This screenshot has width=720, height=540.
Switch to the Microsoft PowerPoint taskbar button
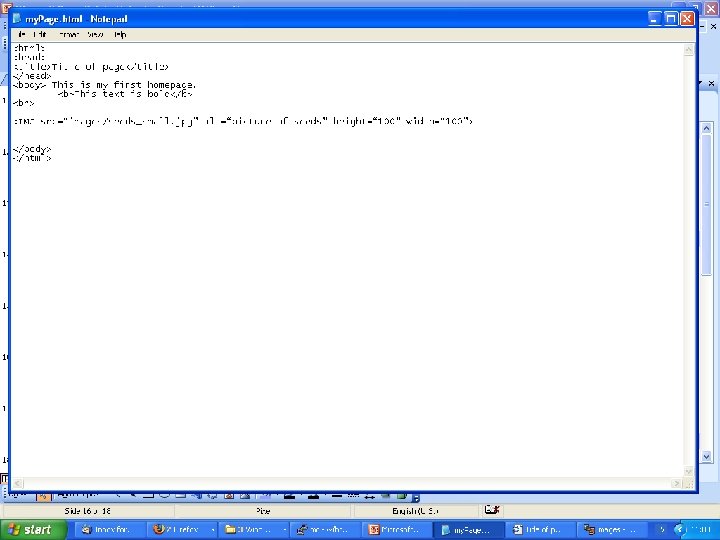(396, 530)
